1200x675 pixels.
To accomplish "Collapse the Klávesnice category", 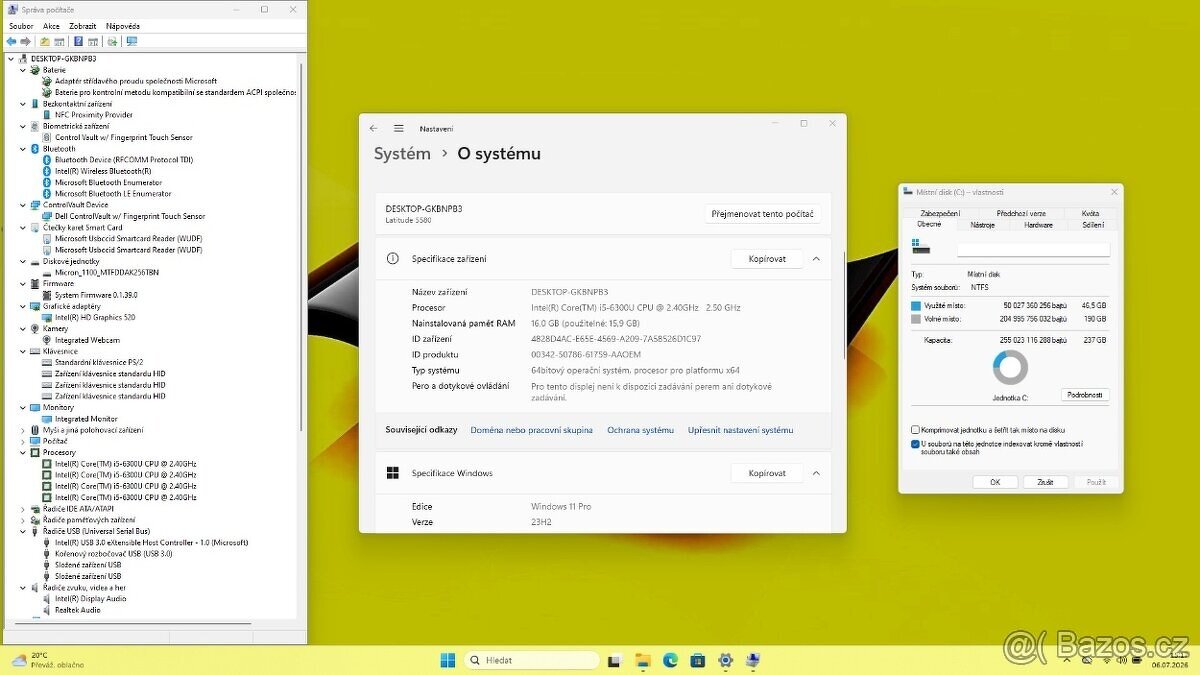I will tap(23, 351).
